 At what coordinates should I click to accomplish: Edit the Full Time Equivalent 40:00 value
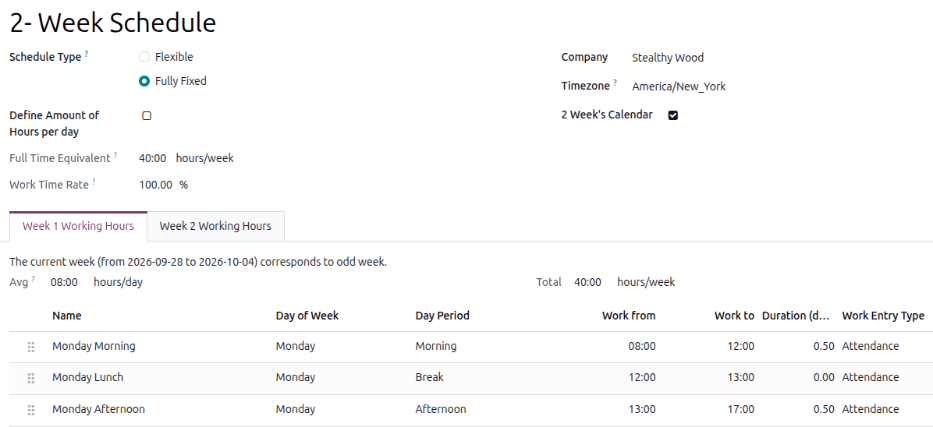tap(152, 158)
